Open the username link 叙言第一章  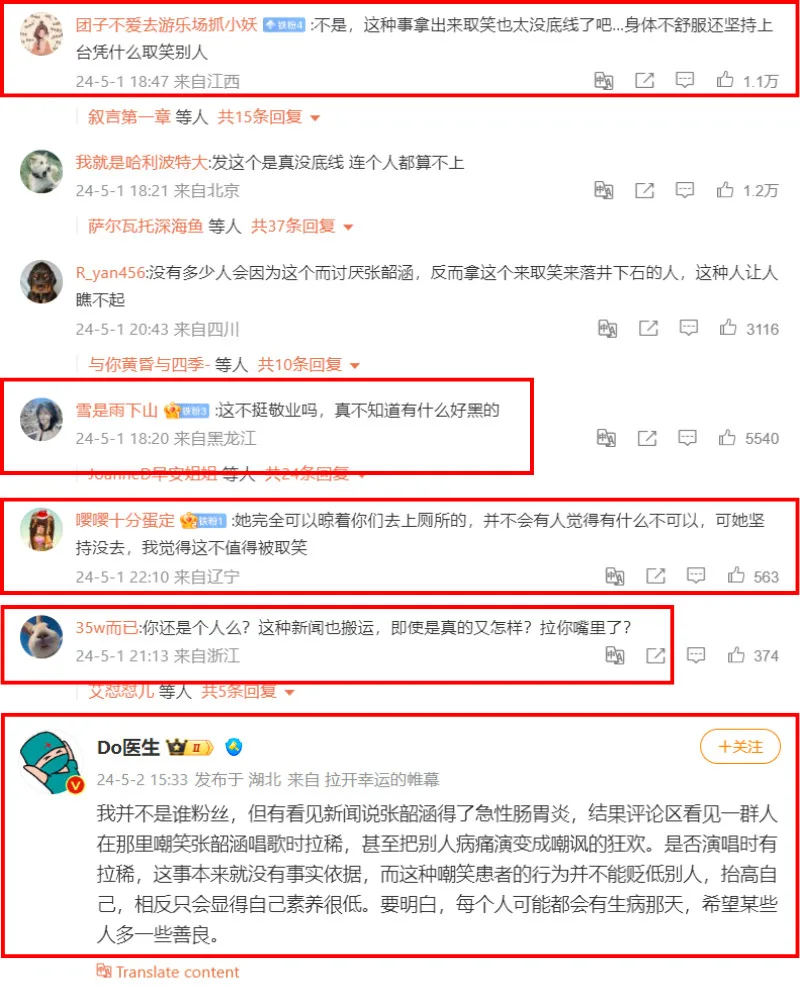pos(129,117)
